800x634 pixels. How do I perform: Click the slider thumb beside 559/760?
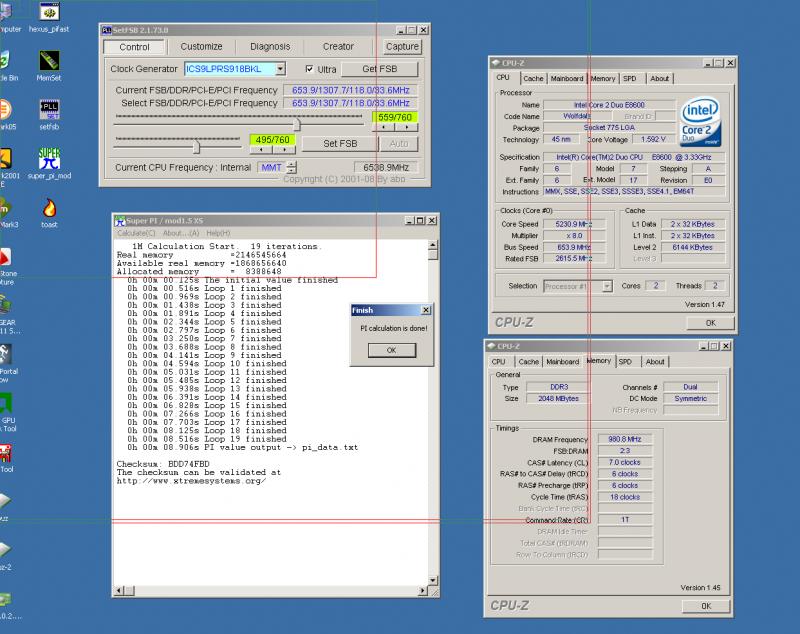296,124
